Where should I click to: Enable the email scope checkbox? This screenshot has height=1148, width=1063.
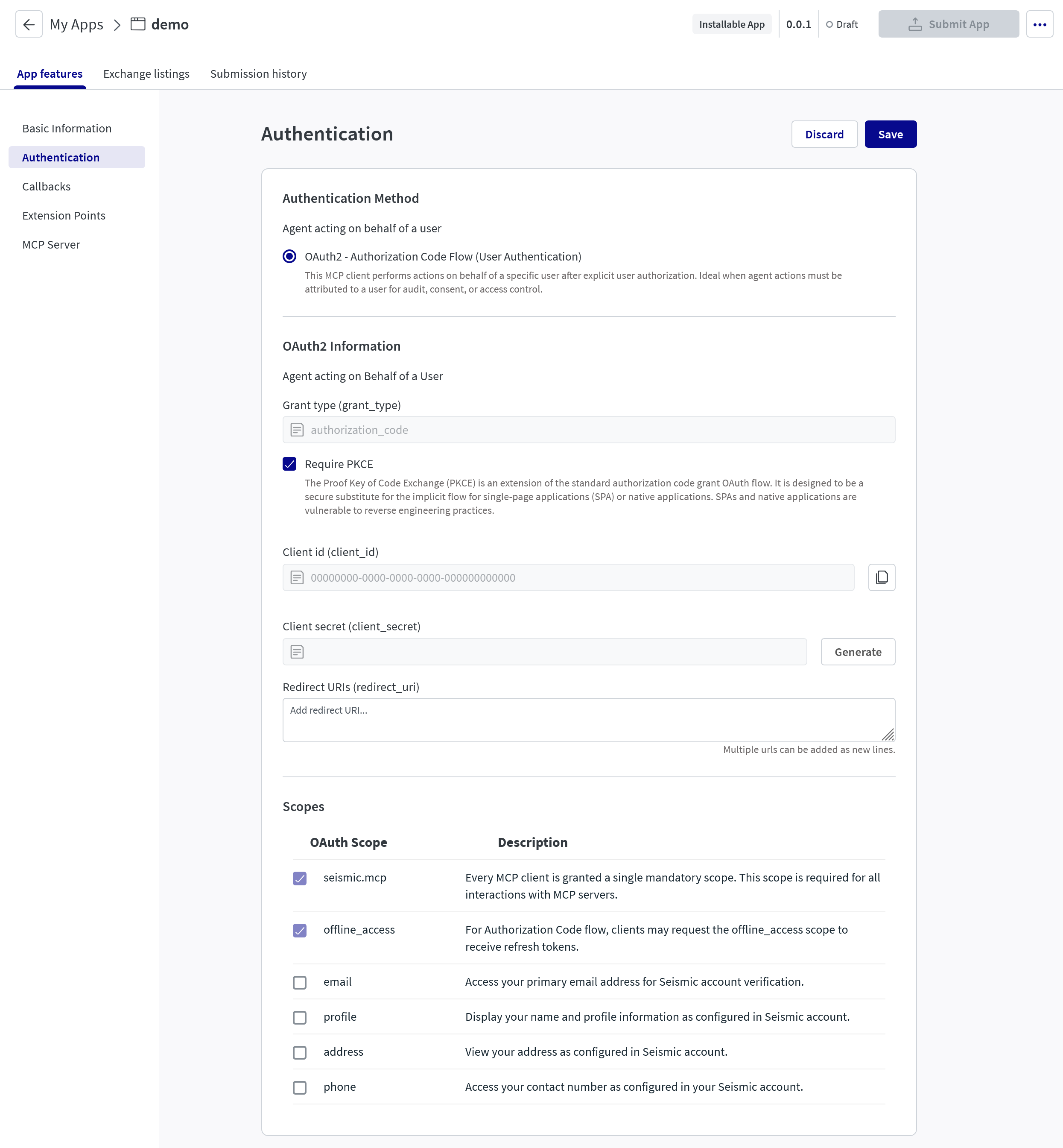[300, 982]
